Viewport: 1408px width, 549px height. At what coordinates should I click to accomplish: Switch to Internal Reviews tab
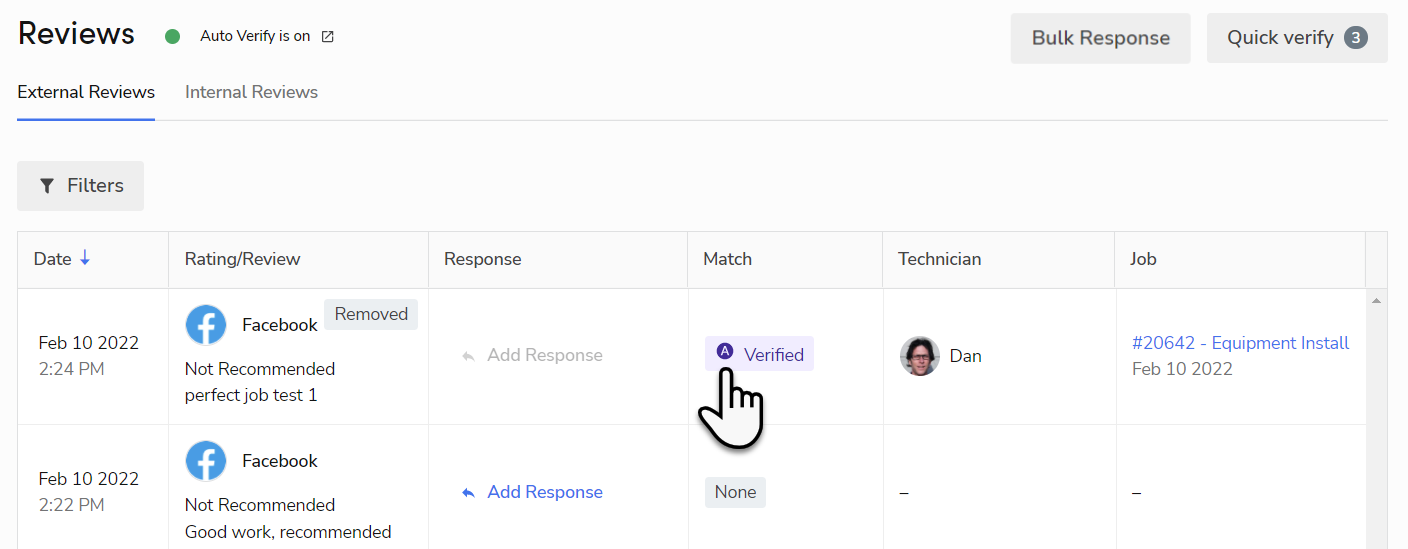pos(251,92)
